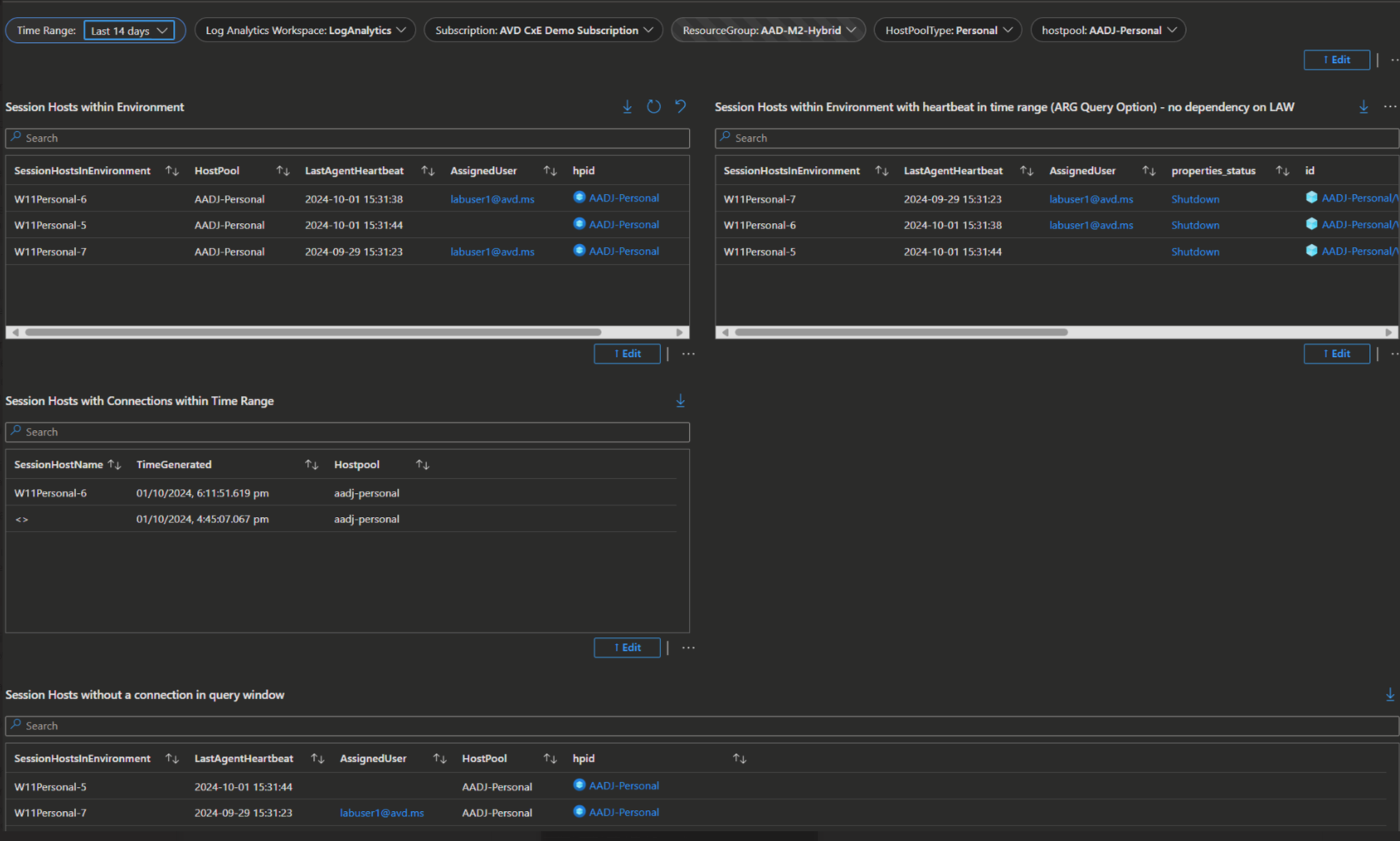Click 01/10/2024, 4:45:07.067 pm timestamp

202,519
